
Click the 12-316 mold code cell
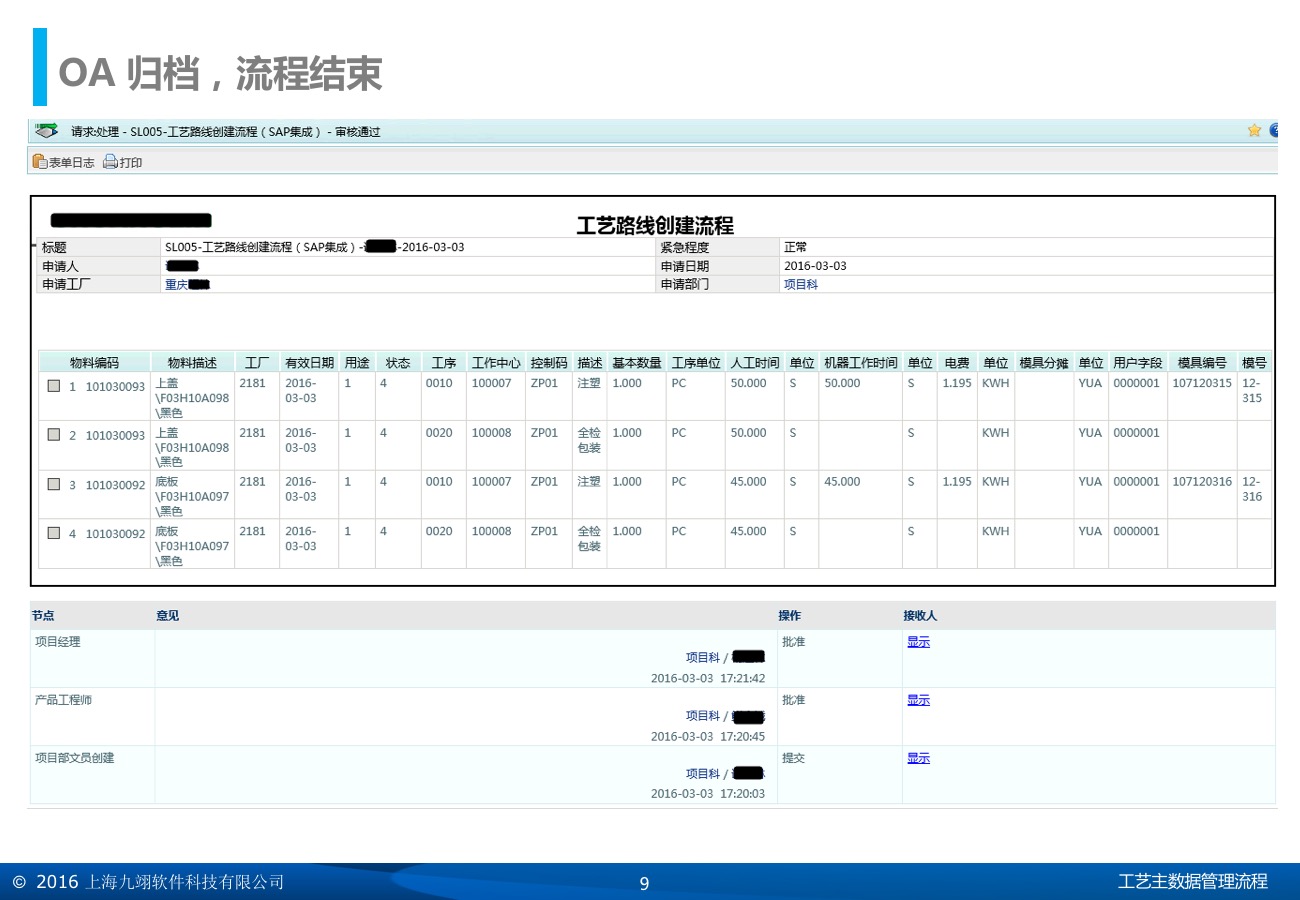(1252, 489)
